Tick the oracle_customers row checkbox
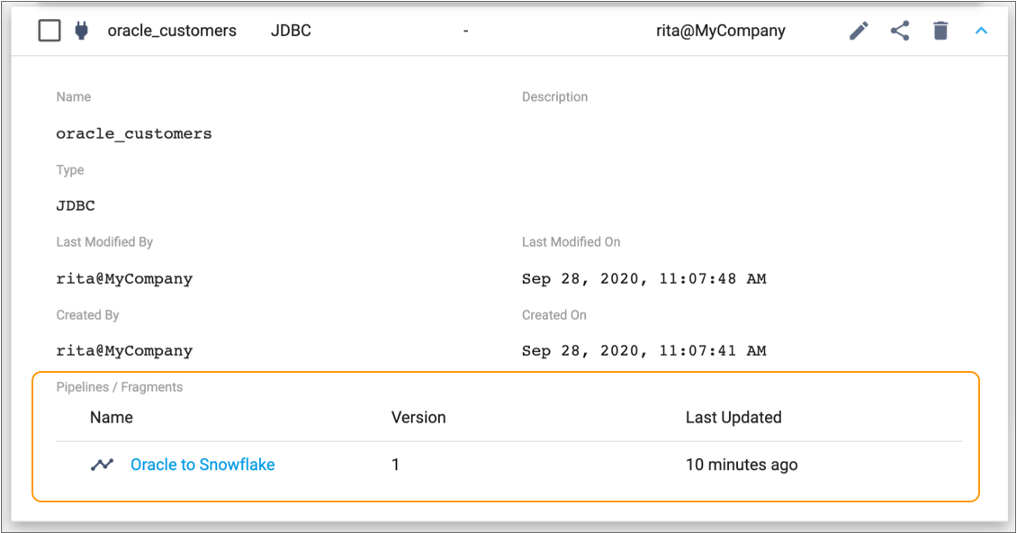The width and height of the screenshot is (1017, 533). [x=49, y=30]
